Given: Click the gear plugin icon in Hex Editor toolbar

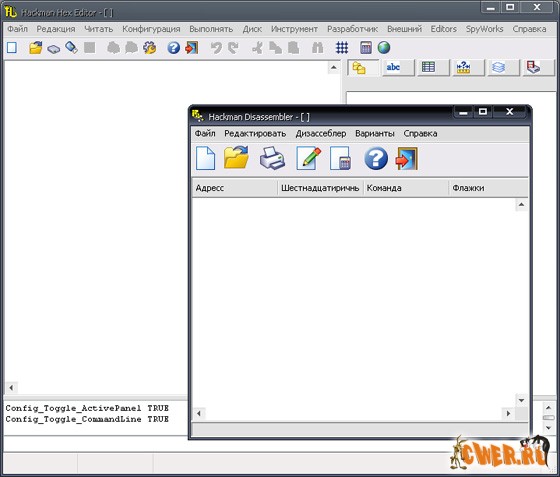Looking at the screenshot, I should tap(149, 47).
